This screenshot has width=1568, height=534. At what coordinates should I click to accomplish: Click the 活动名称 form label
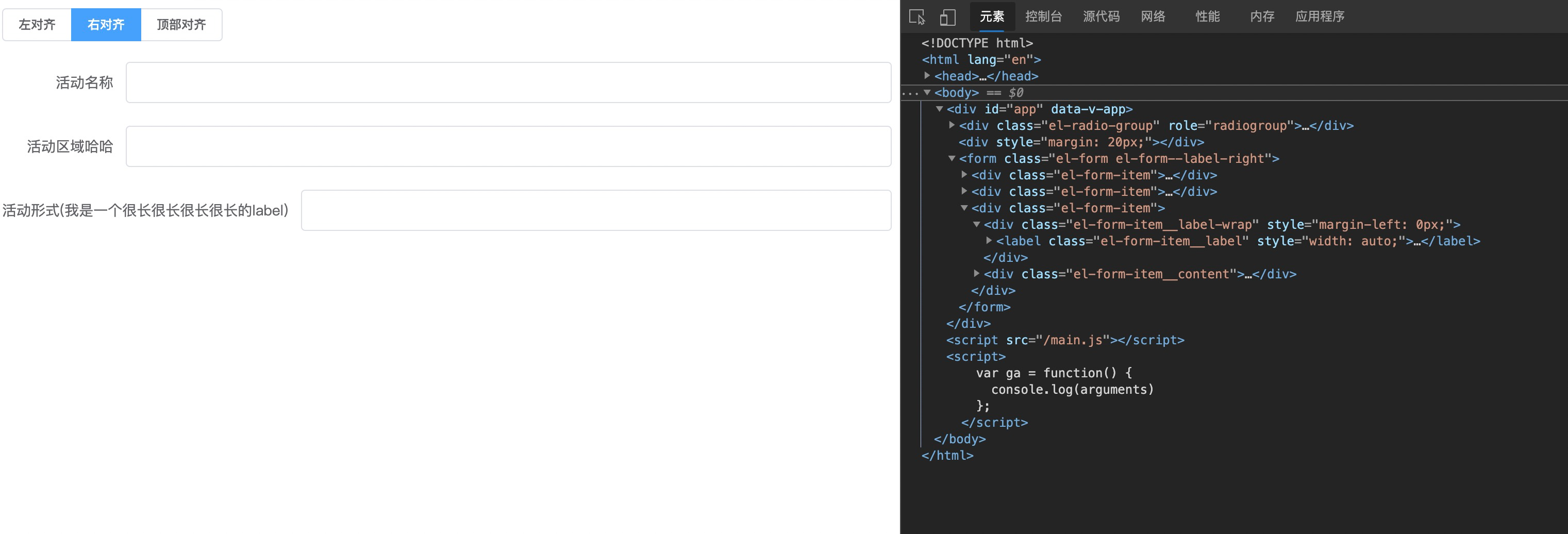click(85, 83)
